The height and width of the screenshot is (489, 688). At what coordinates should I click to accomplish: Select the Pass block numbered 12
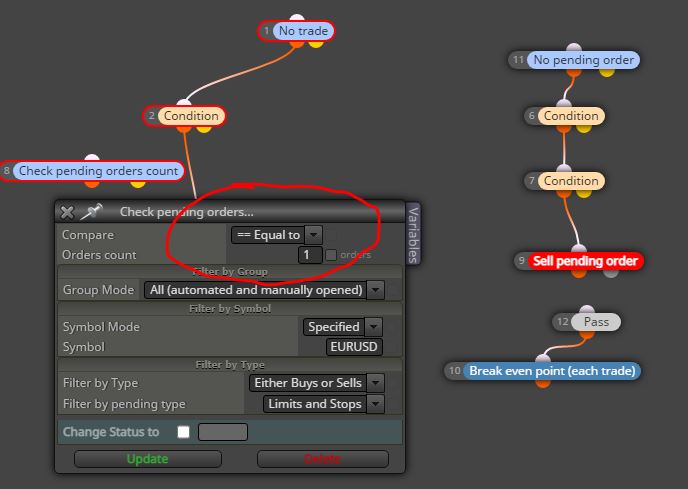click(x=596, y=322)
